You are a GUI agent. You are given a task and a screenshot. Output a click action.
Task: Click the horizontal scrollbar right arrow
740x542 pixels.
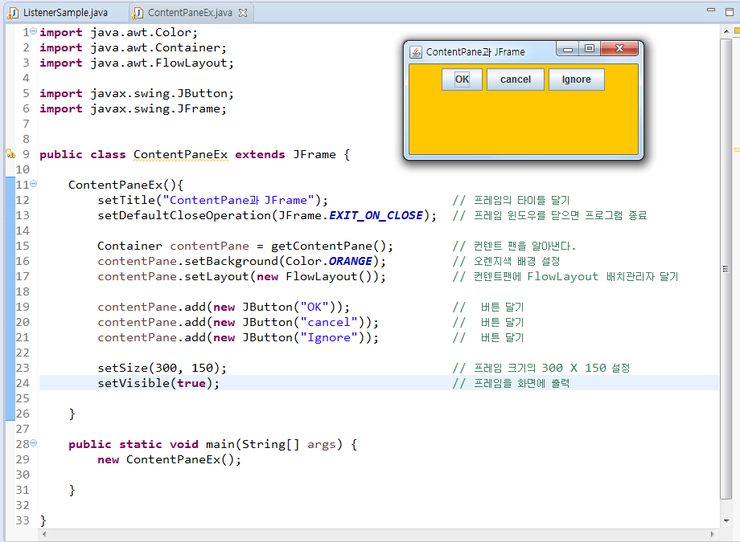coord(713,534)
